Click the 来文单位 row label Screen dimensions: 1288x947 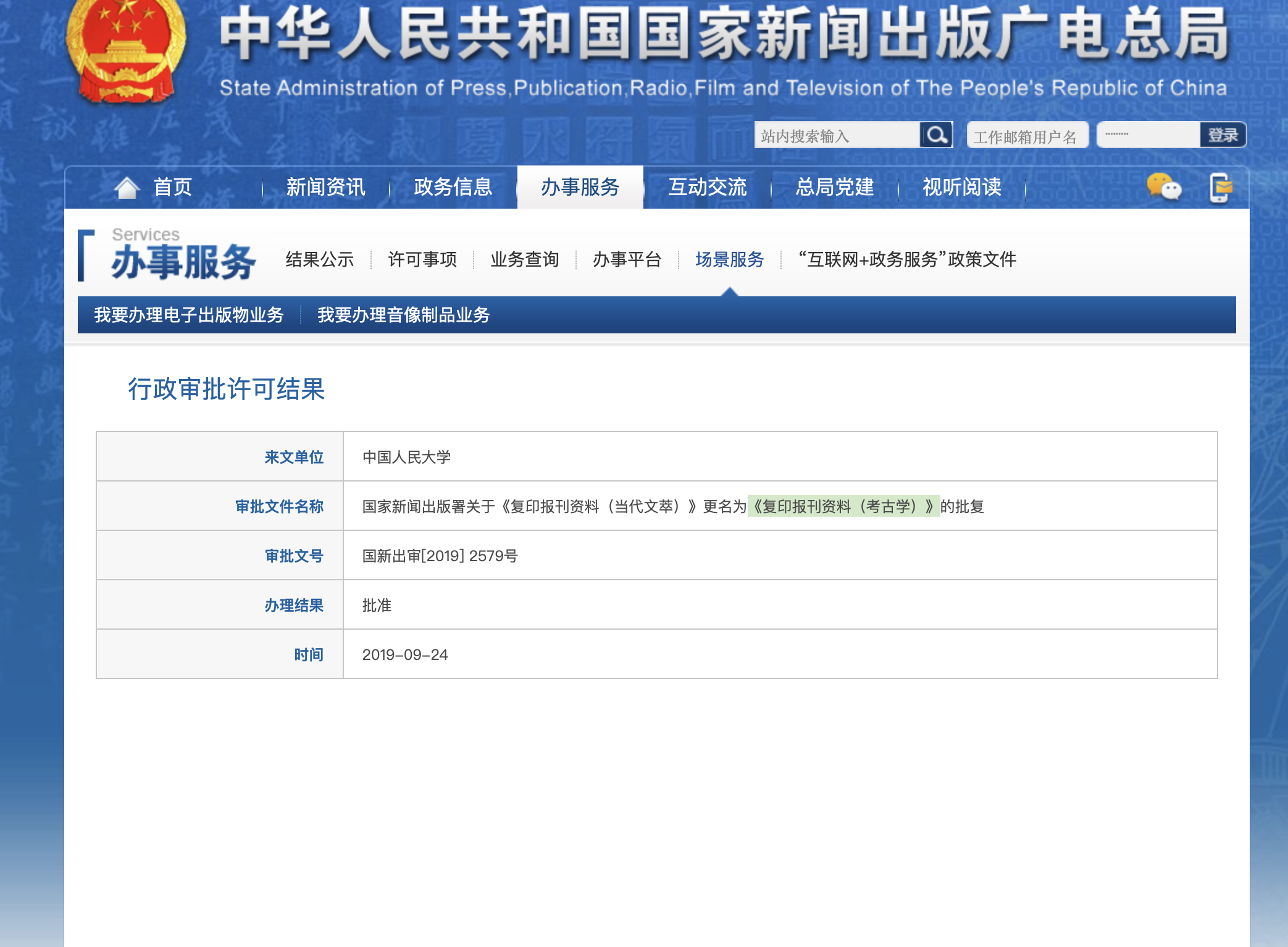[x=294, y=457]
